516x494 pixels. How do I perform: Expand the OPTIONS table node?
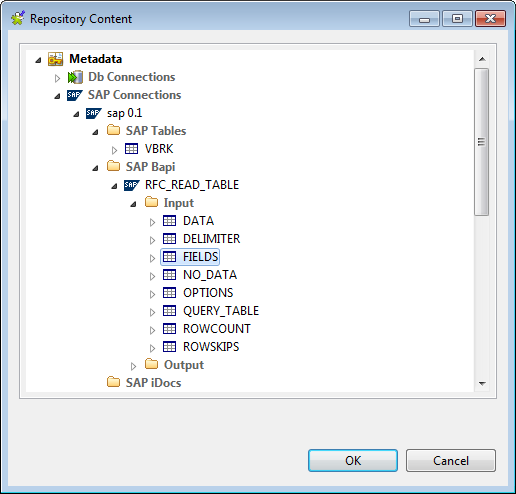click(152, 294)
